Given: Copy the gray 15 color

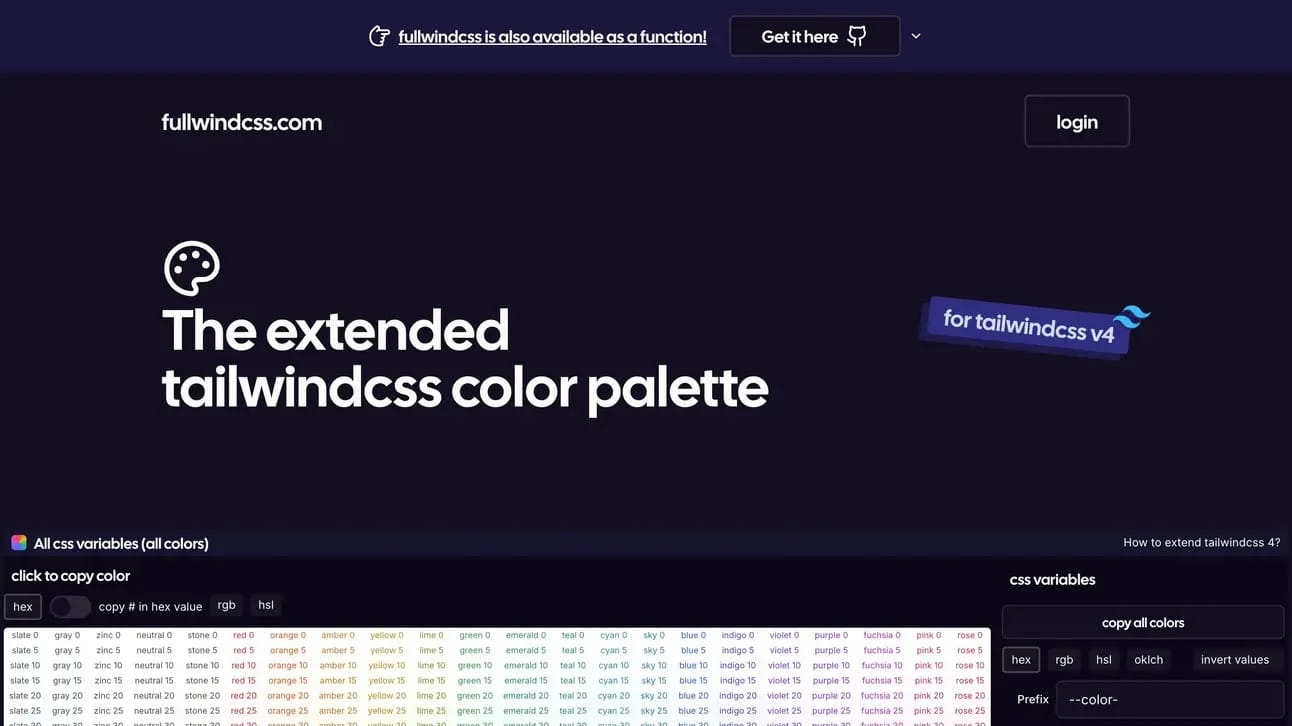Looking at the screenshot, I should [x=67, y=681].
